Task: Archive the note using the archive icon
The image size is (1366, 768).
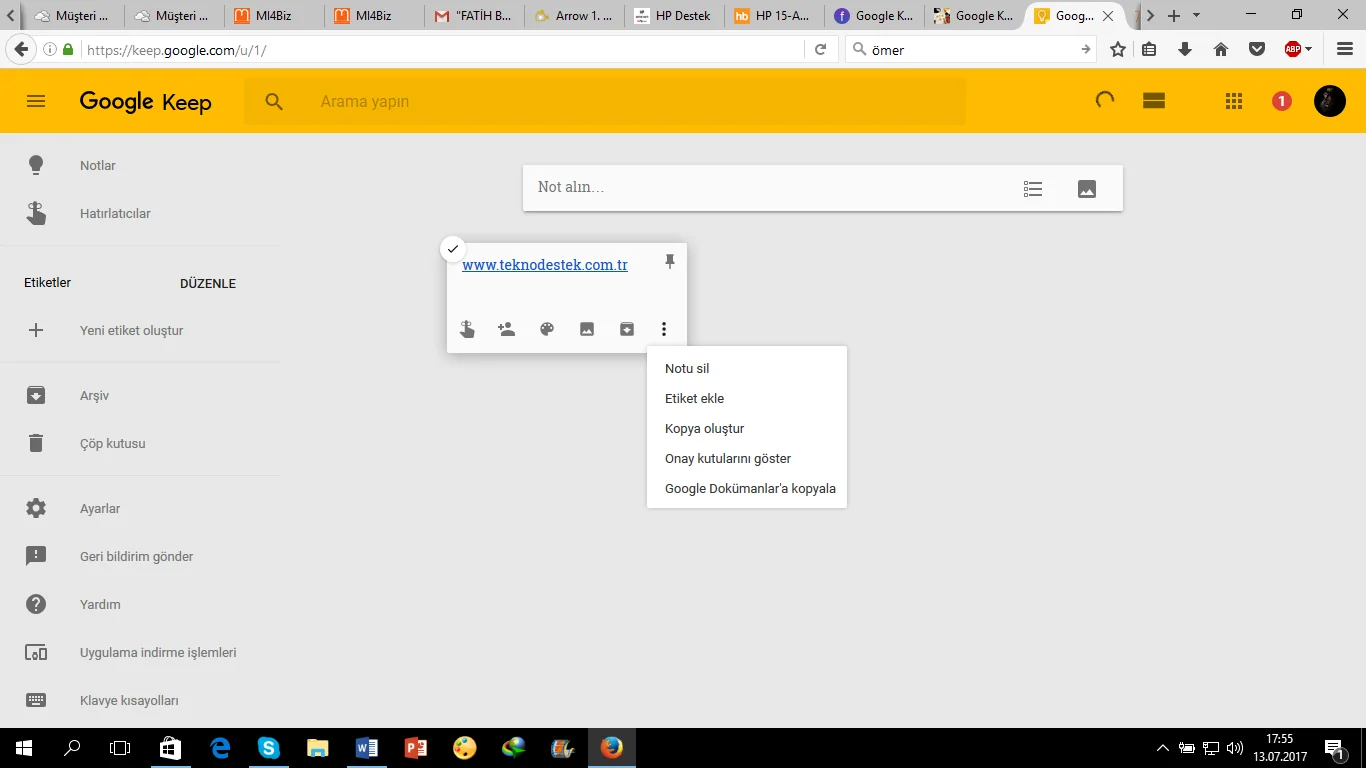Action: (x=627, y=329)
